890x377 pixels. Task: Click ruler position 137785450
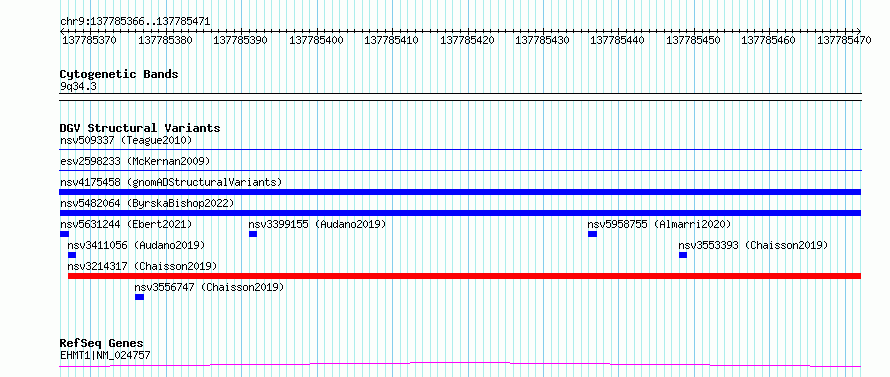[x=693, y=40]
